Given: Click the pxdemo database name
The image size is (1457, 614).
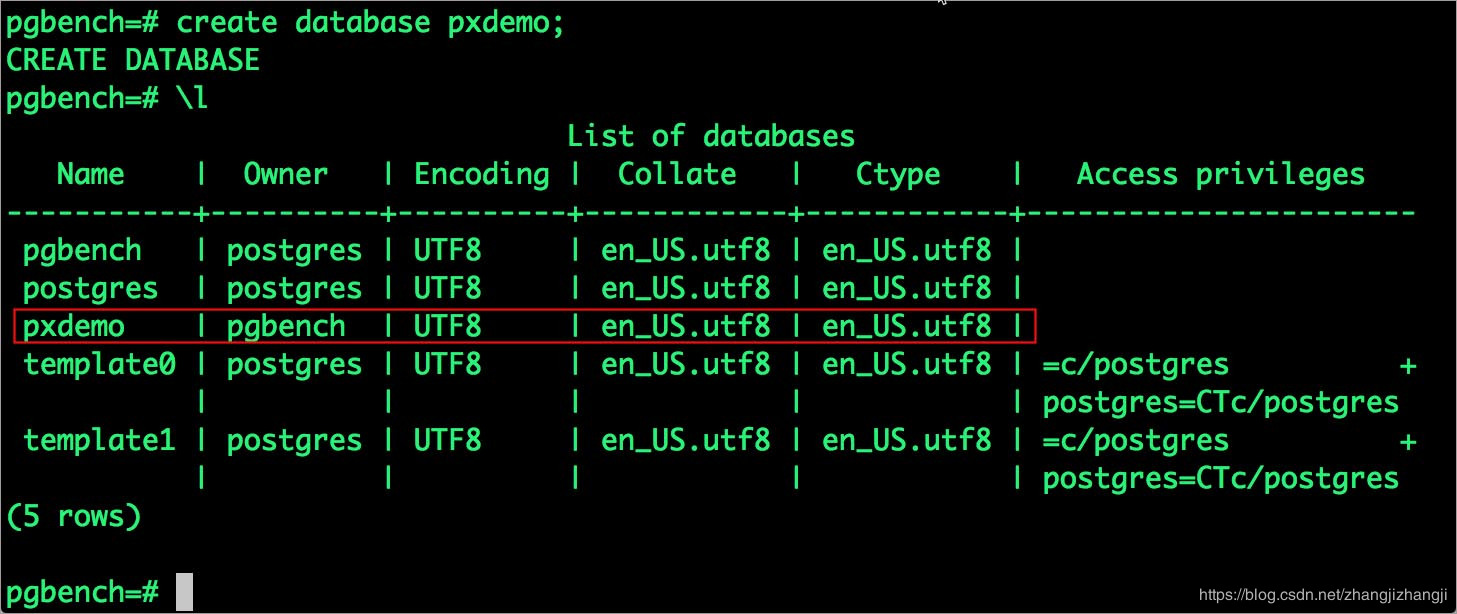Looking at the screenshot, I should pyautogui.click(x=74, y=327).
